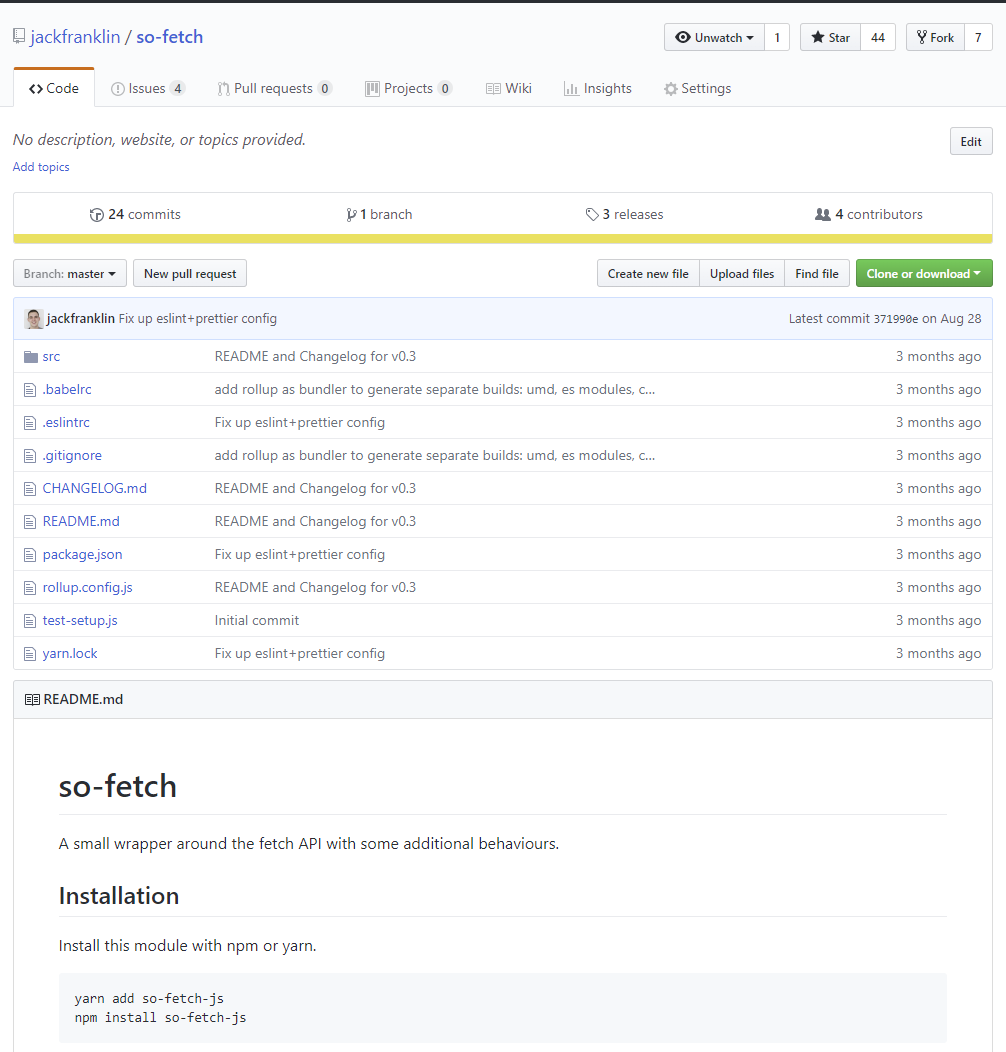Click the file icon beside README.md row
Image resolution: width=1006 pixels, height=1052 pixels.
click(30, 521)
